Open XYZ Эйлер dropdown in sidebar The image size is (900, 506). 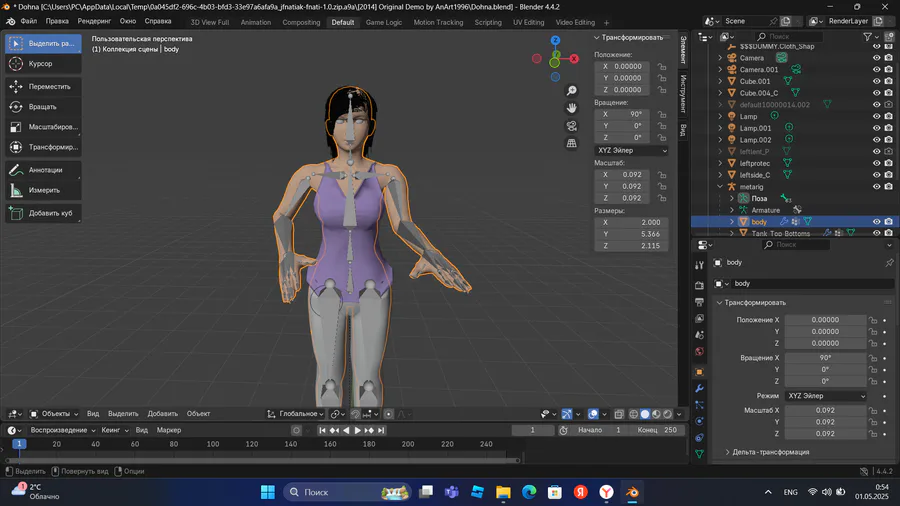(631, 150)
